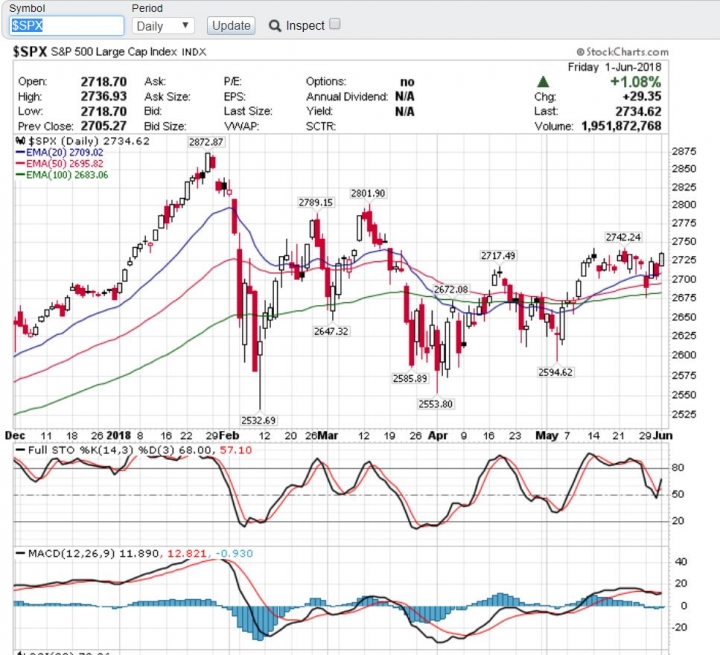Click the Volume value 1,951,872,768

tap(621, 126)
